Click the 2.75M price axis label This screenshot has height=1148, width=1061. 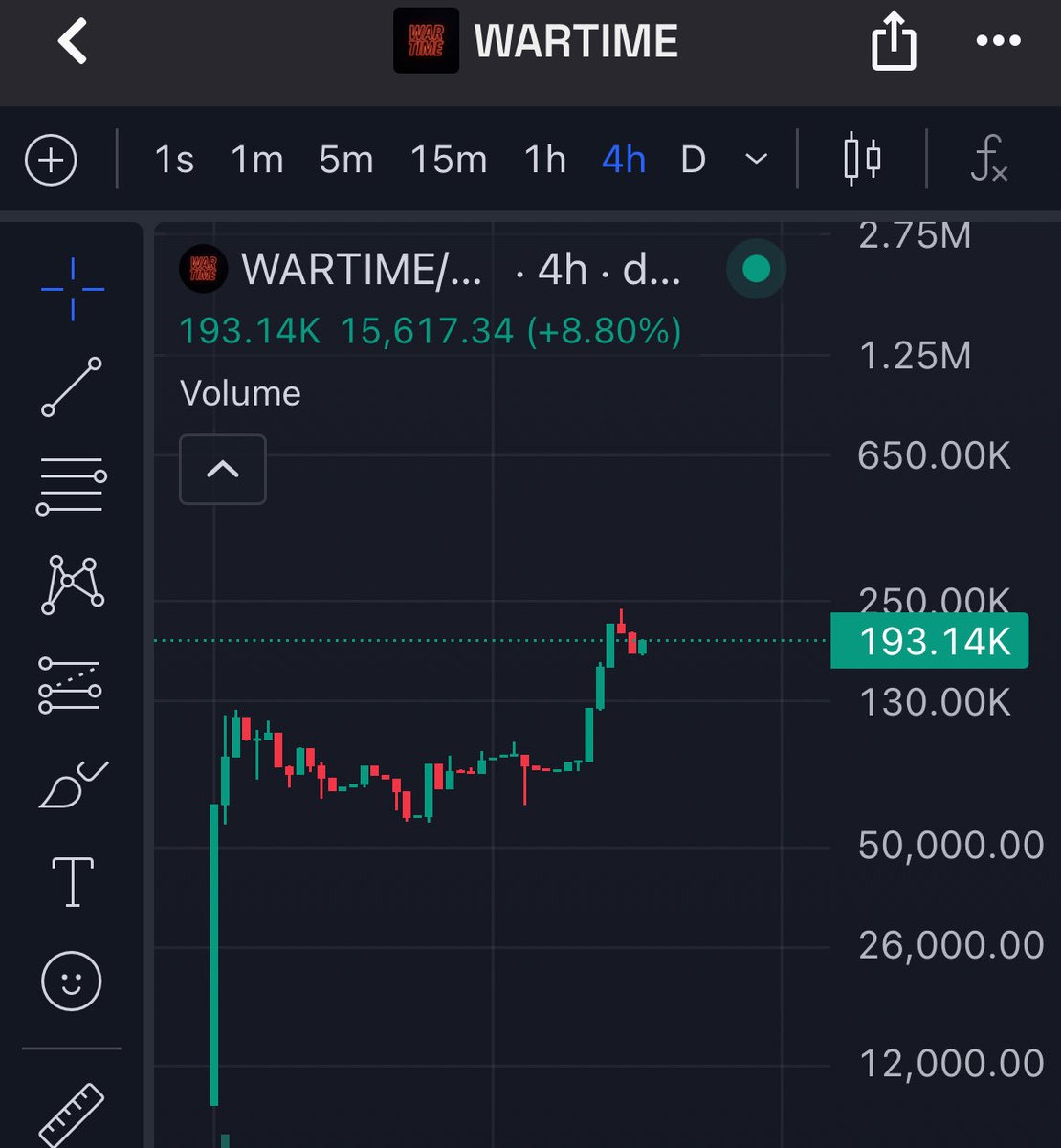[x=915, y=234]
